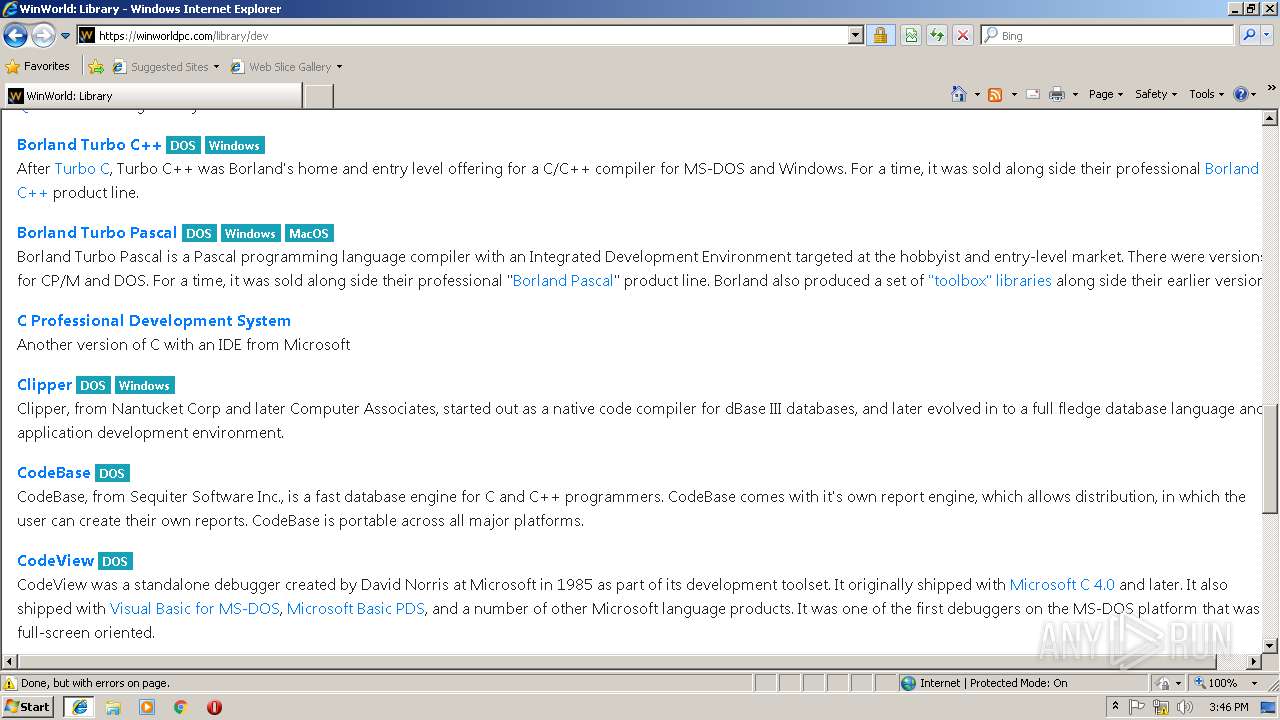
Task: Click the red Opera taskbar icon
Action: coord(214,707)
